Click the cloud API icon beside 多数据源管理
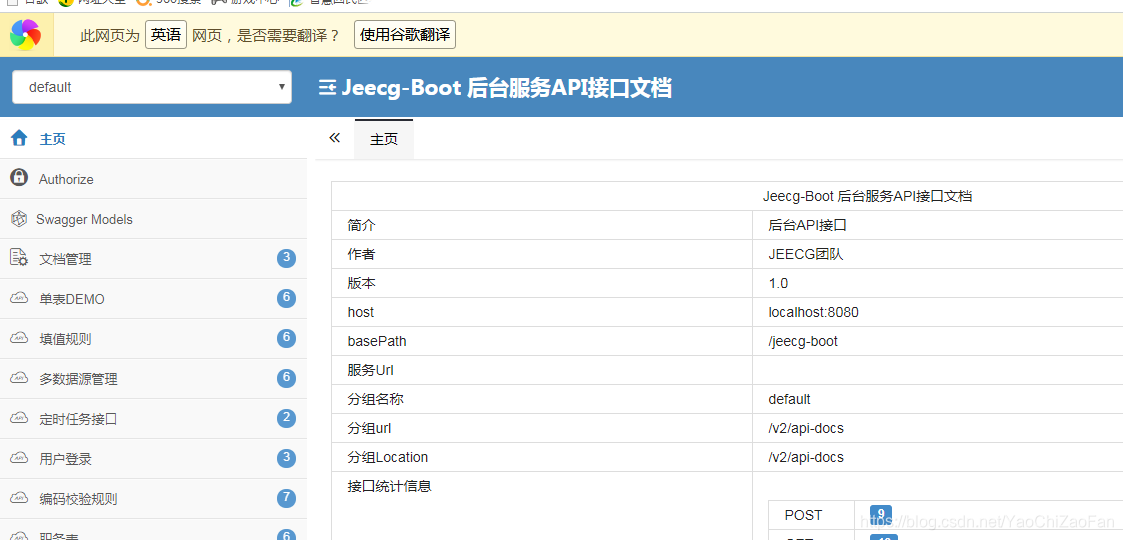The height and width of the screenshot is (540, 1123). coord(19,378)
